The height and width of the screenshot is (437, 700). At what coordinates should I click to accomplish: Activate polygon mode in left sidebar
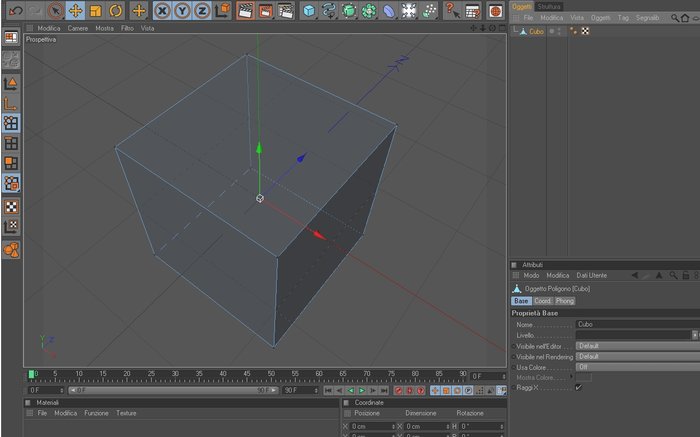(11, 163)
